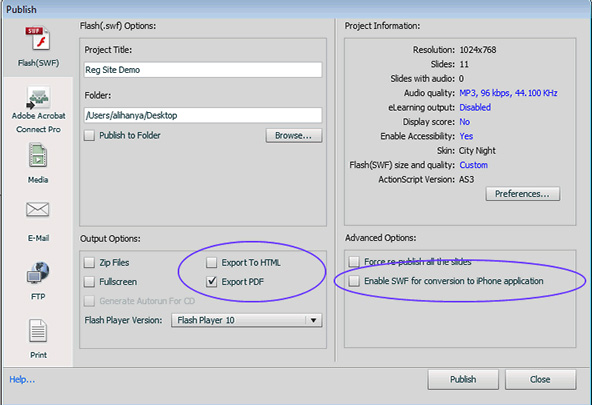Open the E-Mail envelope icon
Screen dimensions: 592x405
pos(37,209)
